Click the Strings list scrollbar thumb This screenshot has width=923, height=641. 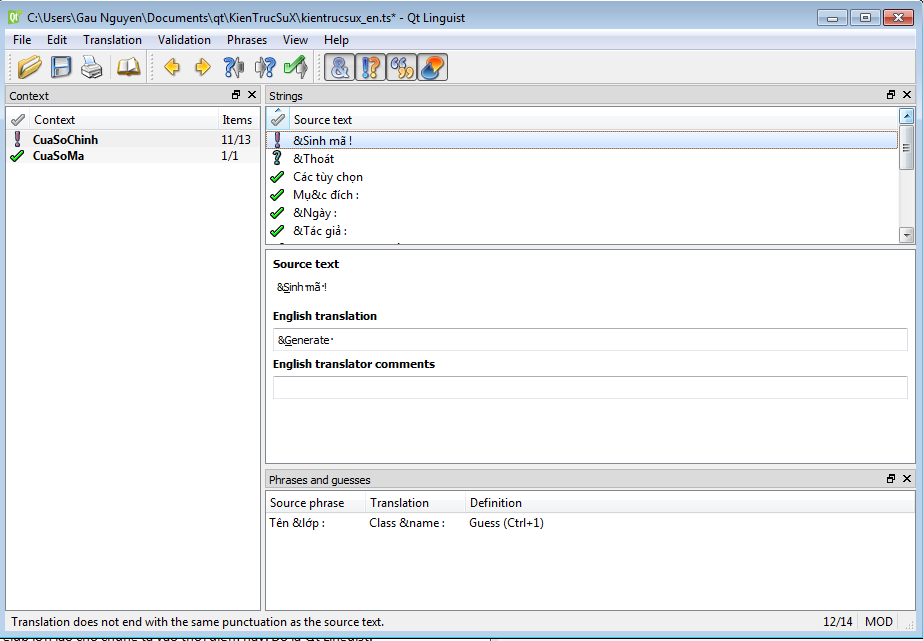pos(907,147)
